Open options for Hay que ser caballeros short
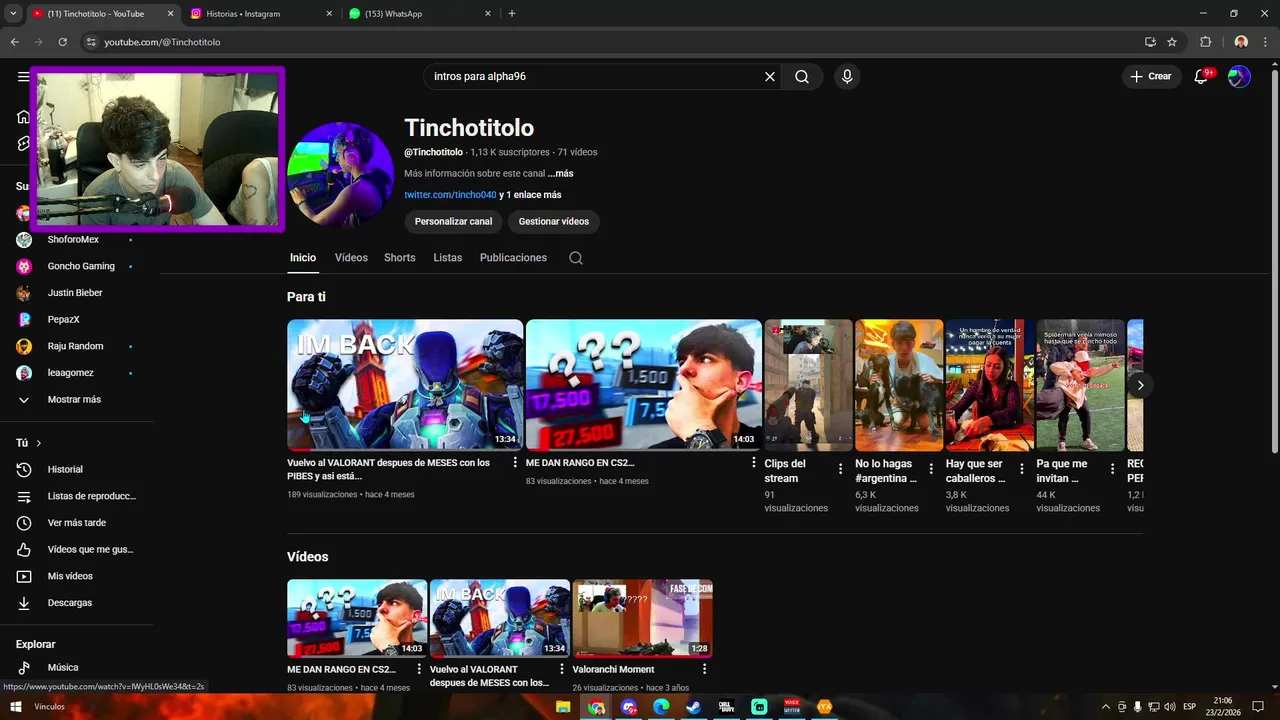 (x=1021, y=469)
